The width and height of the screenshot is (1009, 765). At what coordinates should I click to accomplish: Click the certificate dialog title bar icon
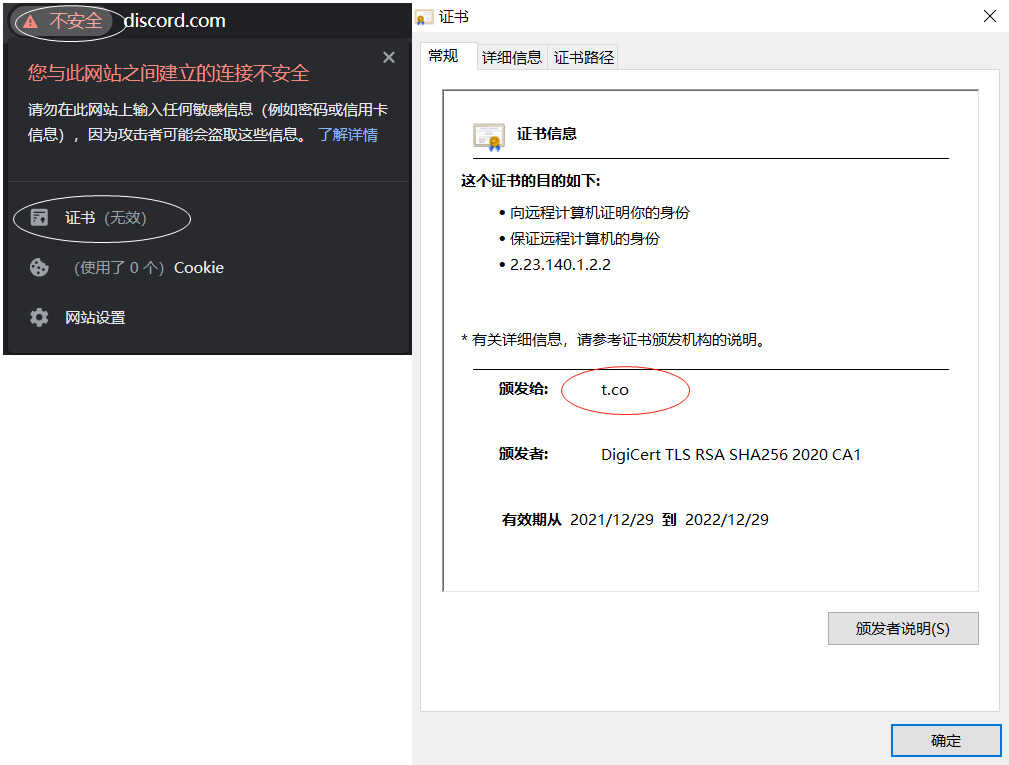[424, 17]
